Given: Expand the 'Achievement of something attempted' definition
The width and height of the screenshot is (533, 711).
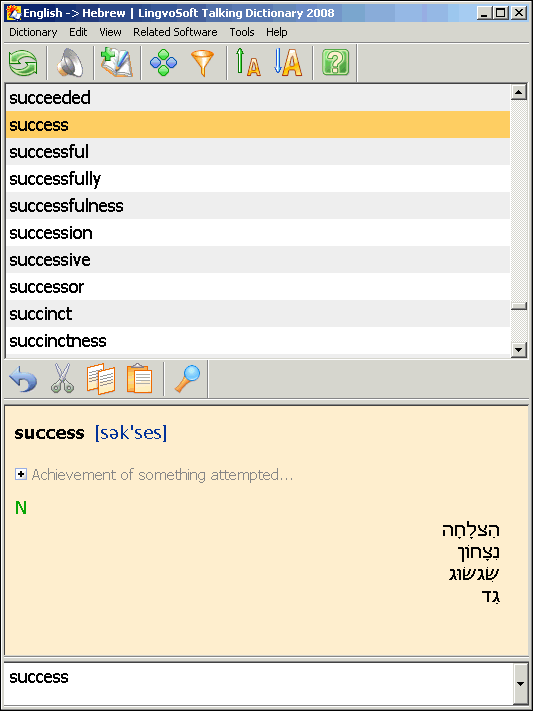Looking at the screenshot, I should [x=20, y=475].
